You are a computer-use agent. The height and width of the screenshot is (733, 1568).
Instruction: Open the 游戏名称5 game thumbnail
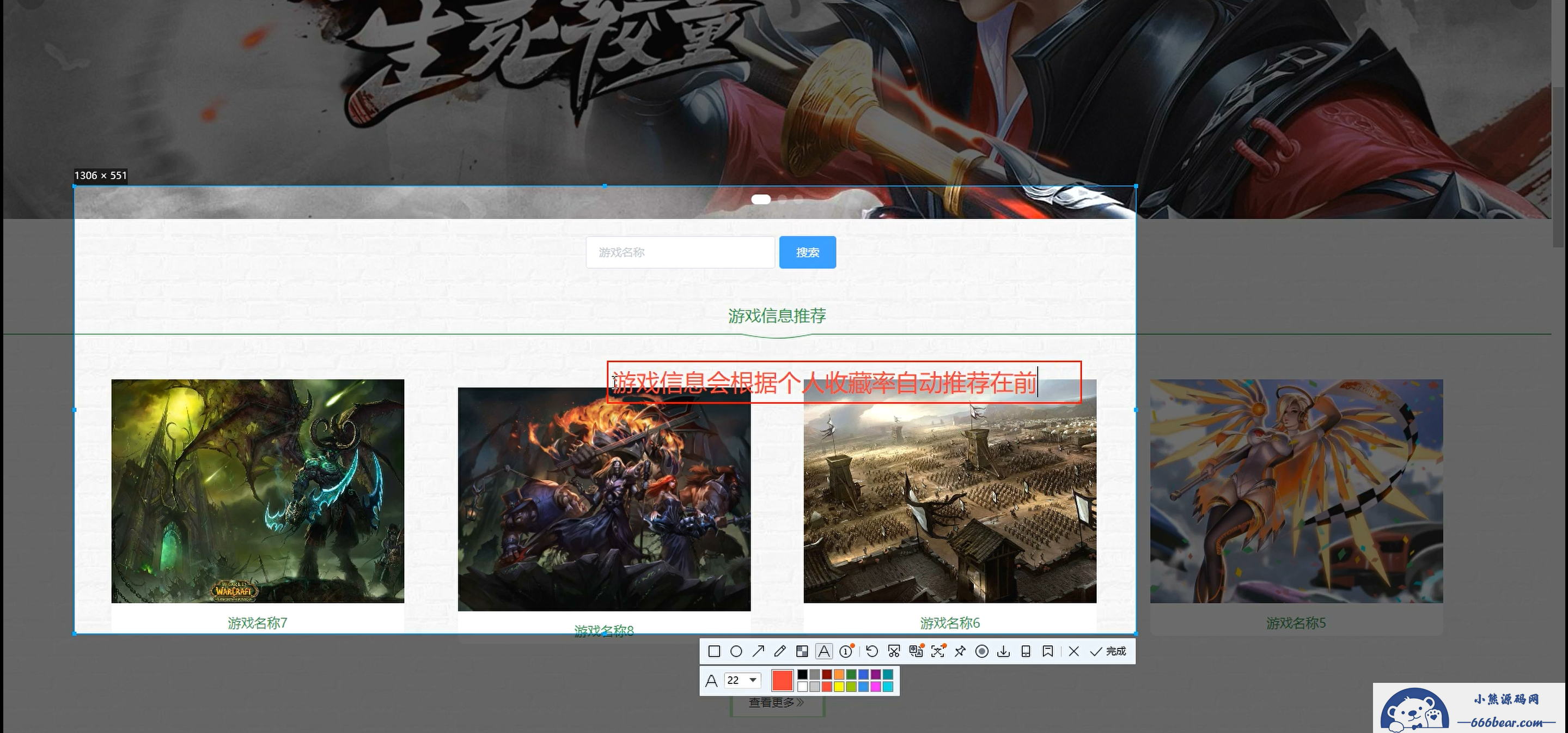click(1297, 491)
